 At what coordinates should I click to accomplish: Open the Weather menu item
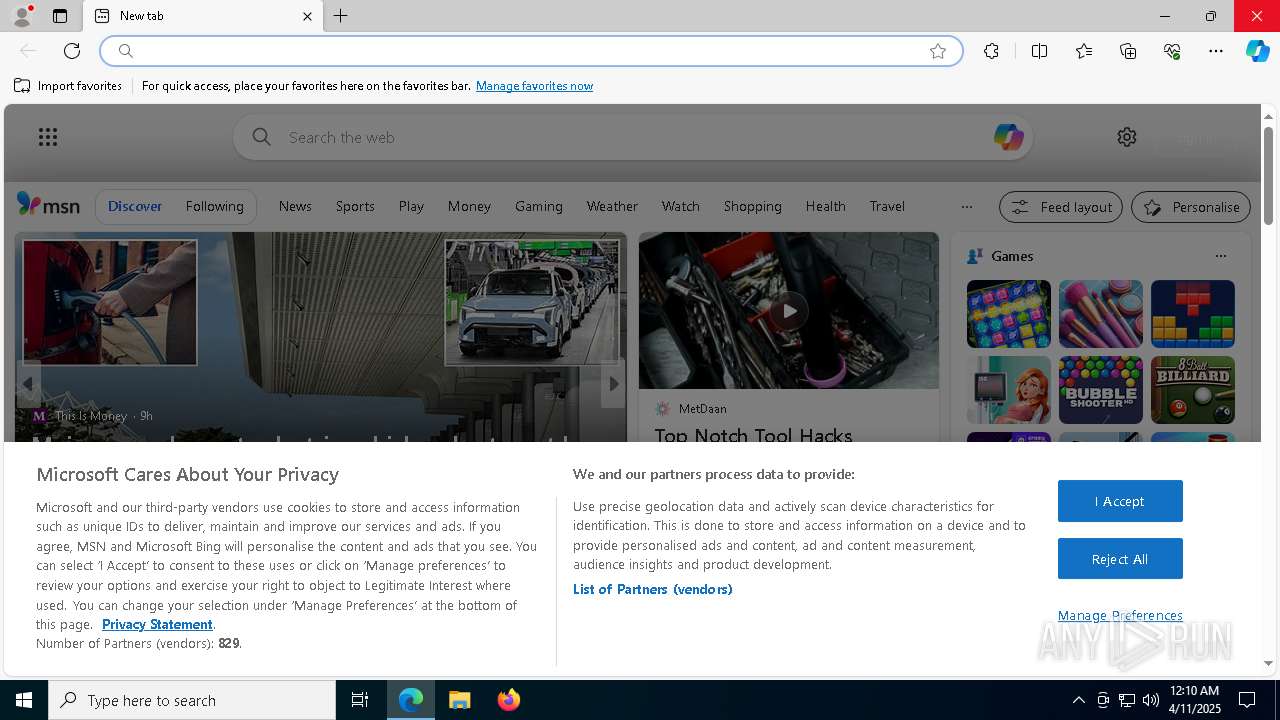[612, 206]
